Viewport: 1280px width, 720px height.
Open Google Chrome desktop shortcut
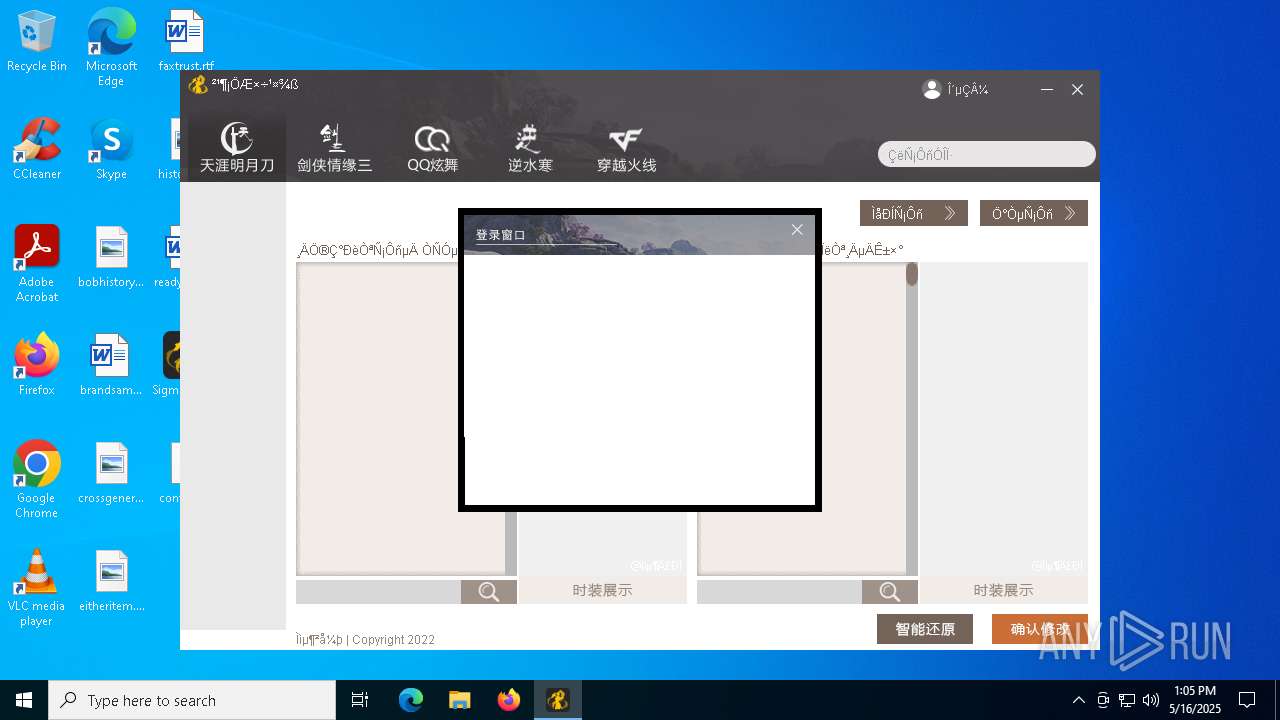[37, 479]
